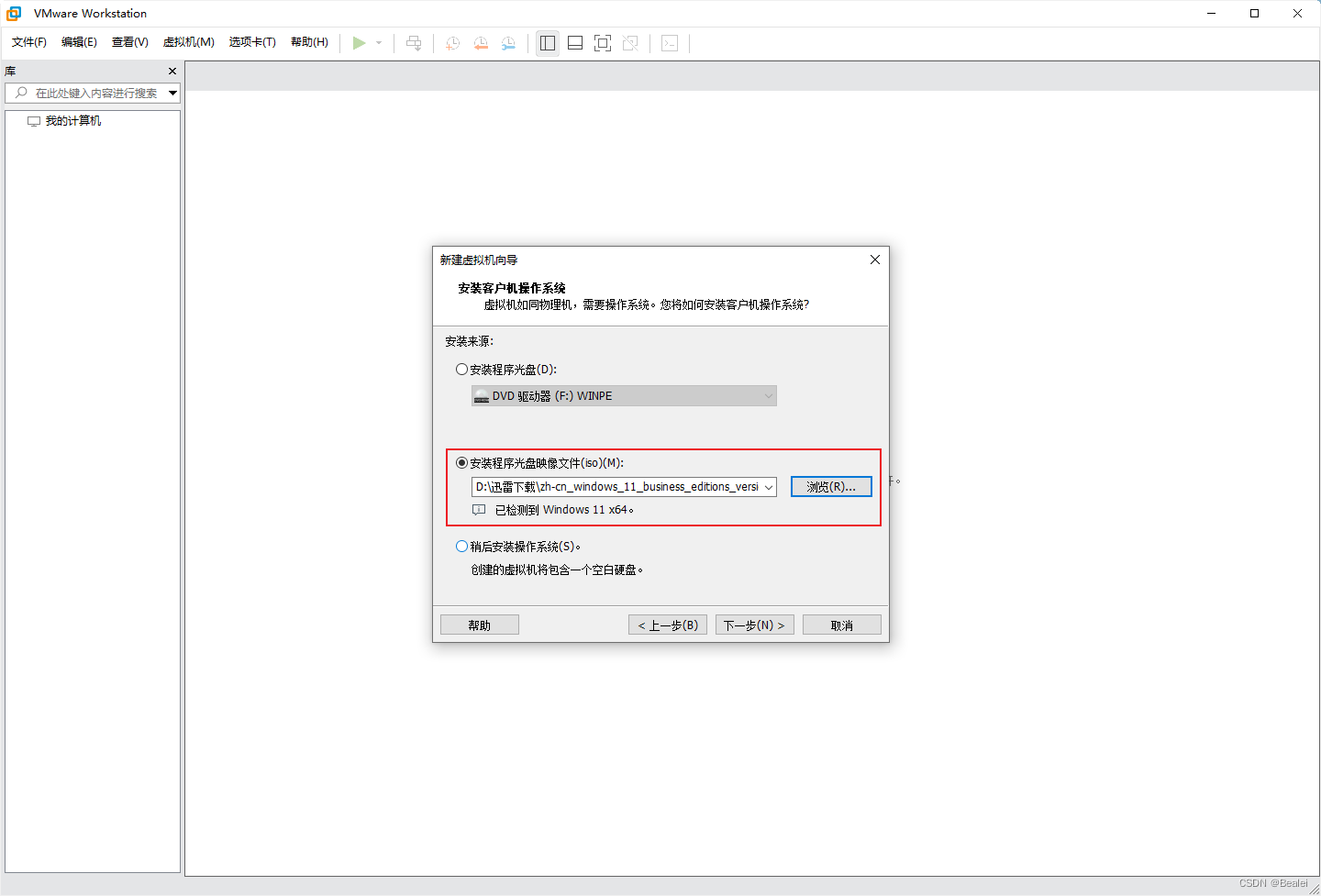This screenshot has width=1321, height=896.
Task: Select 安装程序光盘映像文件(iso) radio button
Action: [461, 463]
